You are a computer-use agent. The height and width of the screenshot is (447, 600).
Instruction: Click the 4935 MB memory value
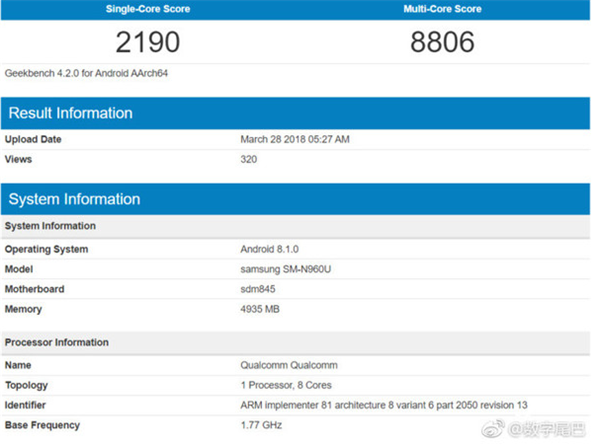262,309
